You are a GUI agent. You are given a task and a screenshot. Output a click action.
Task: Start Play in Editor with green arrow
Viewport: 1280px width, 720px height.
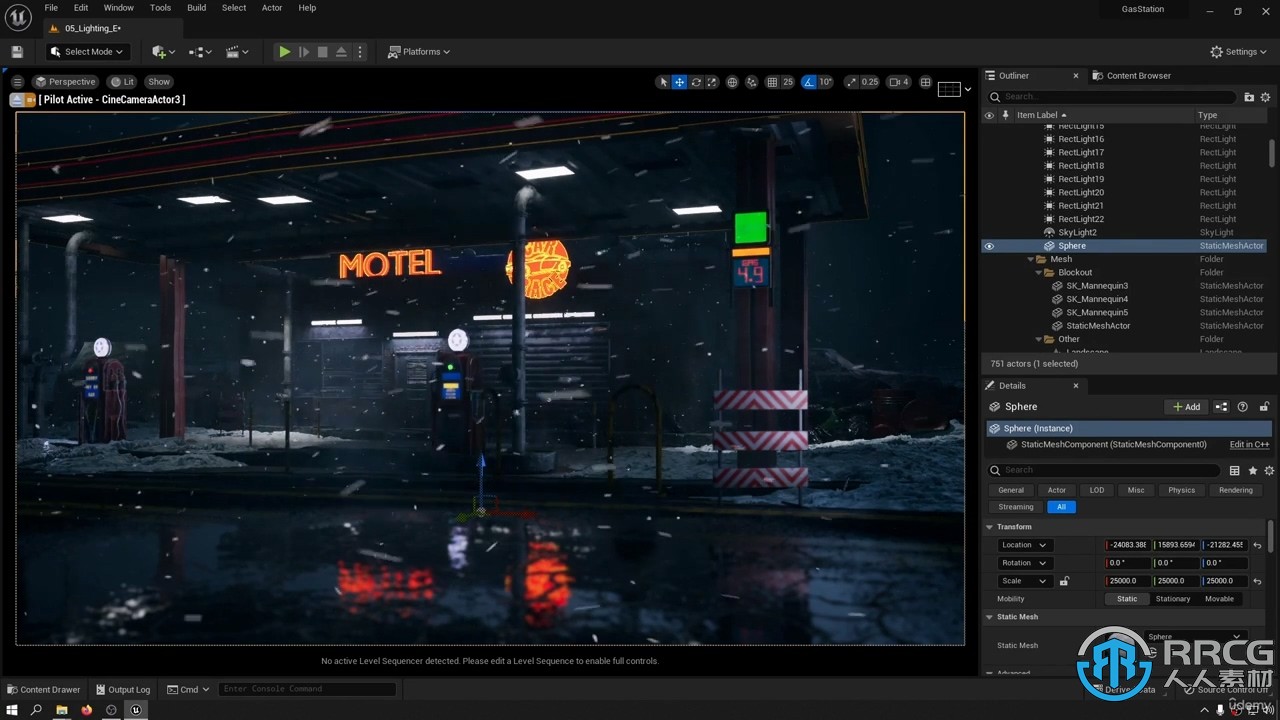285,52
